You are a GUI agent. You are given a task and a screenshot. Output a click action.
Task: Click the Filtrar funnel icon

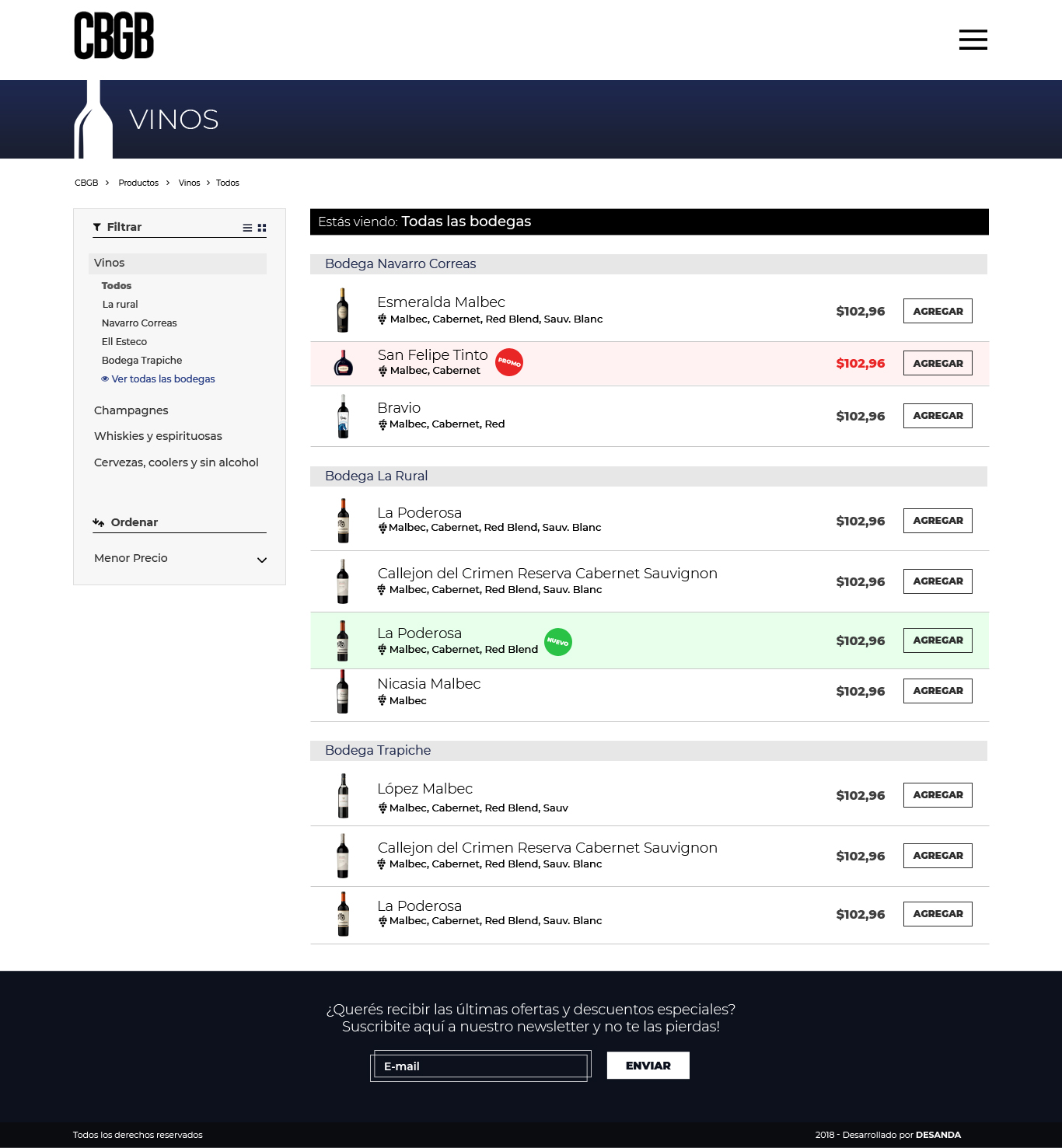pyautogui.click(x=97, y=227)
